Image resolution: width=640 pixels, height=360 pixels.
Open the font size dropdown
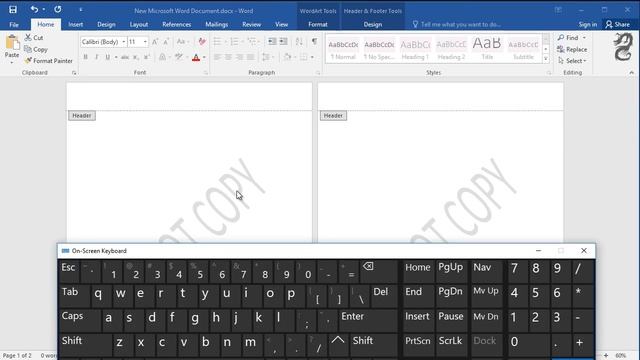[x=145, y=42]
